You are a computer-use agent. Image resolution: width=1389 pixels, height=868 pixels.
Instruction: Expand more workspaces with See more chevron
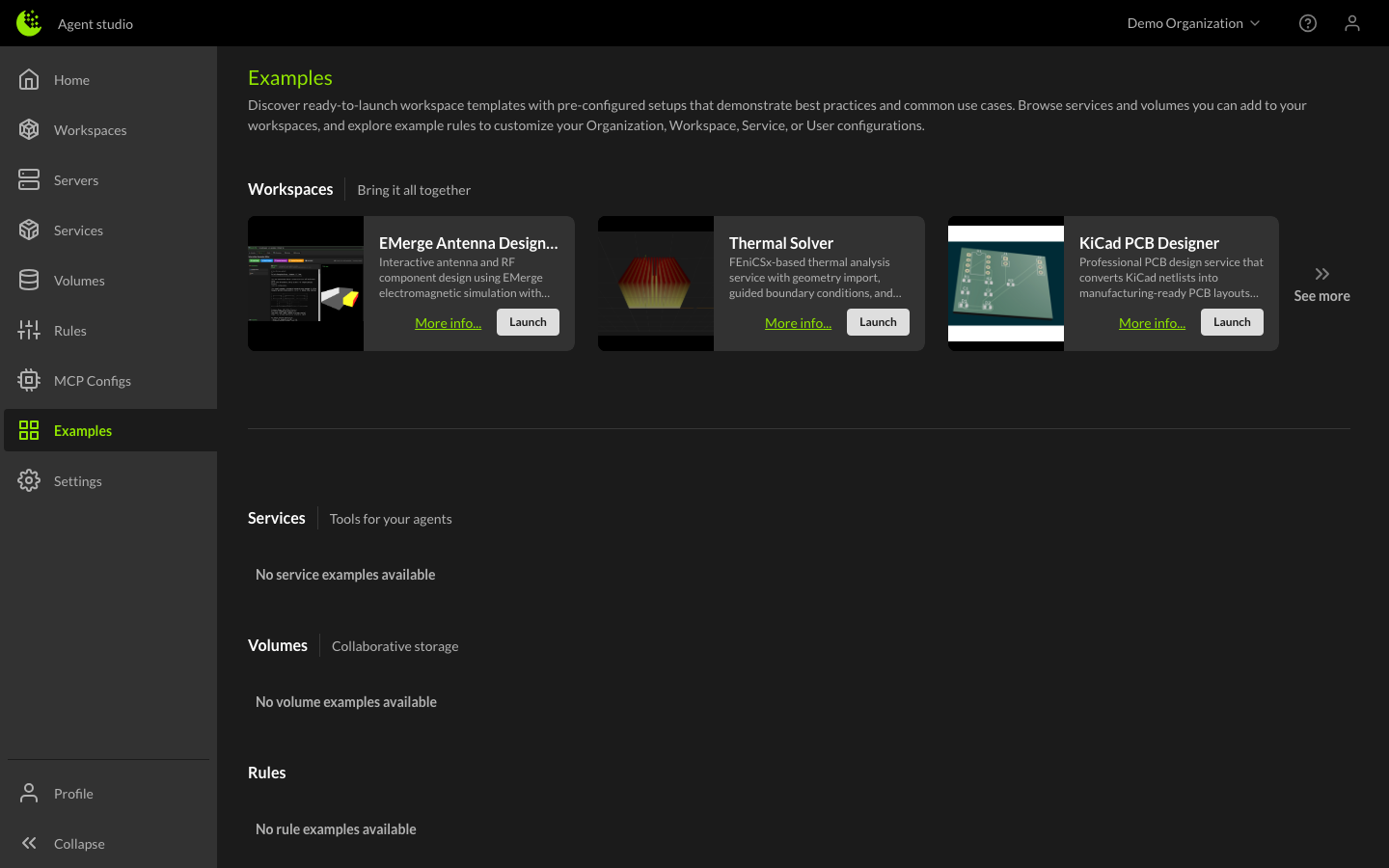click(x=1321, y=274)
